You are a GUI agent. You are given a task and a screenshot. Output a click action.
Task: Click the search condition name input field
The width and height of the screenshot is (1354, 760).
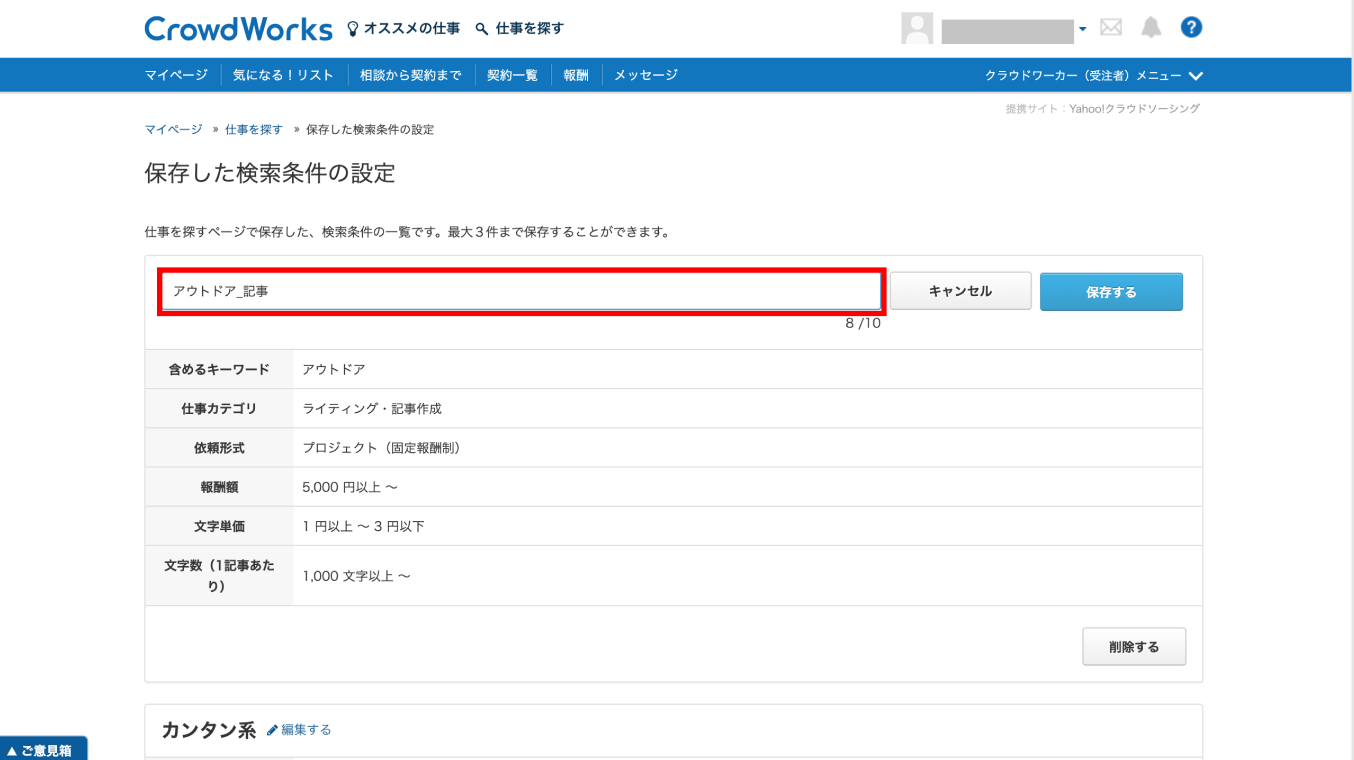(521, 291)
